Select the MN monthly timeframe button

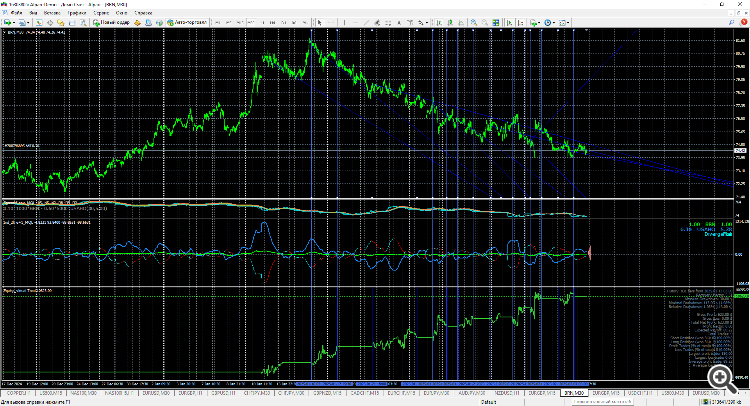tap(305, 22)
